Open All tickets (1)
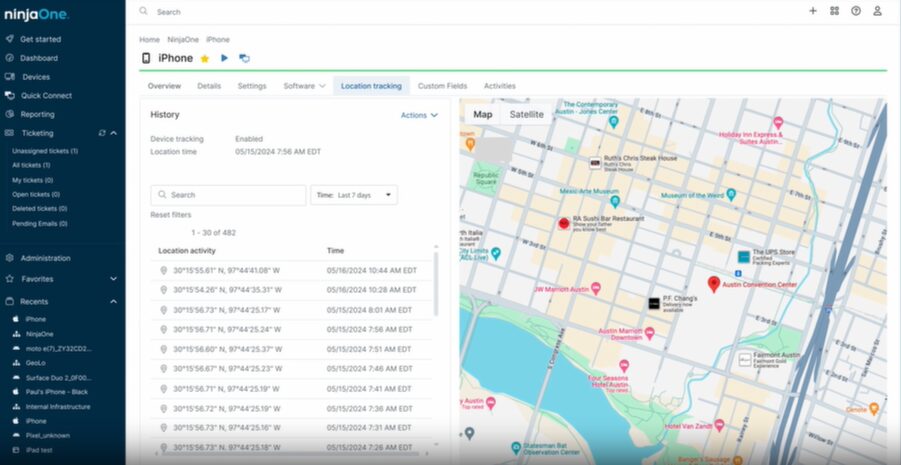This screenshot has width=901, height=465. click(31, 166)
